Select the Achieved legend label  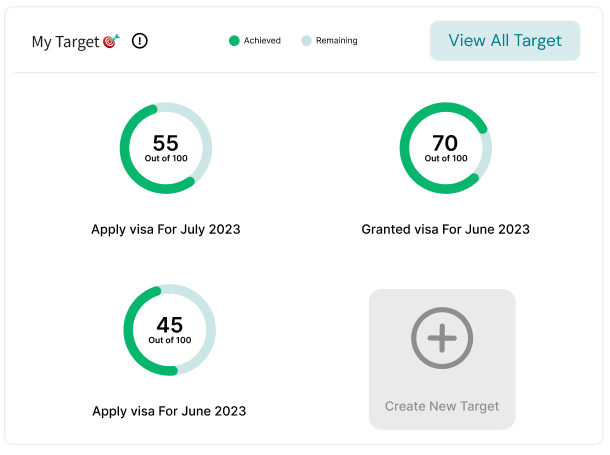tap(262, 41)
